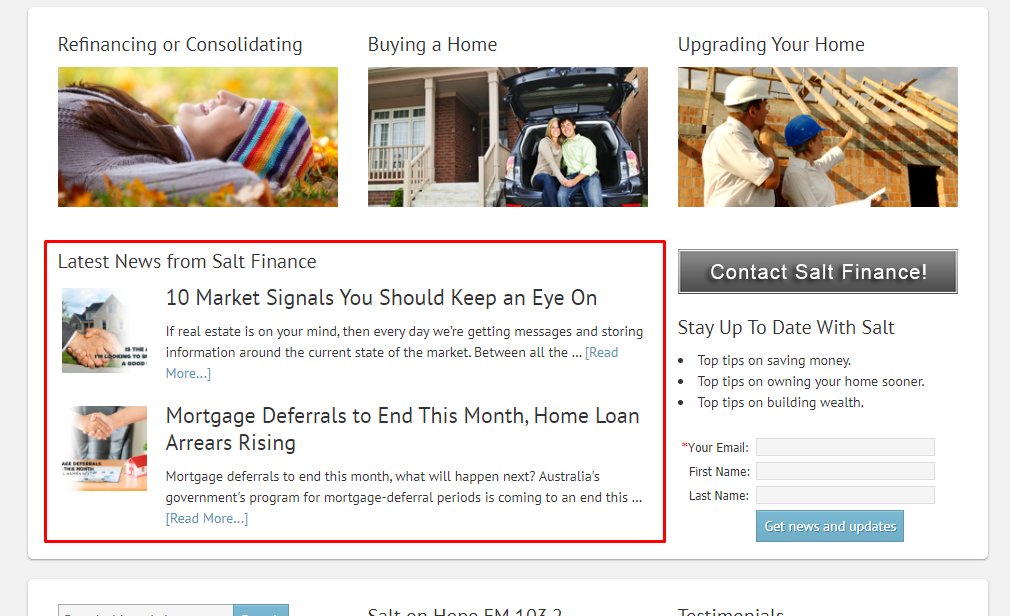
Task: Open the Buying a Home heading link
Action: point(432,44)
